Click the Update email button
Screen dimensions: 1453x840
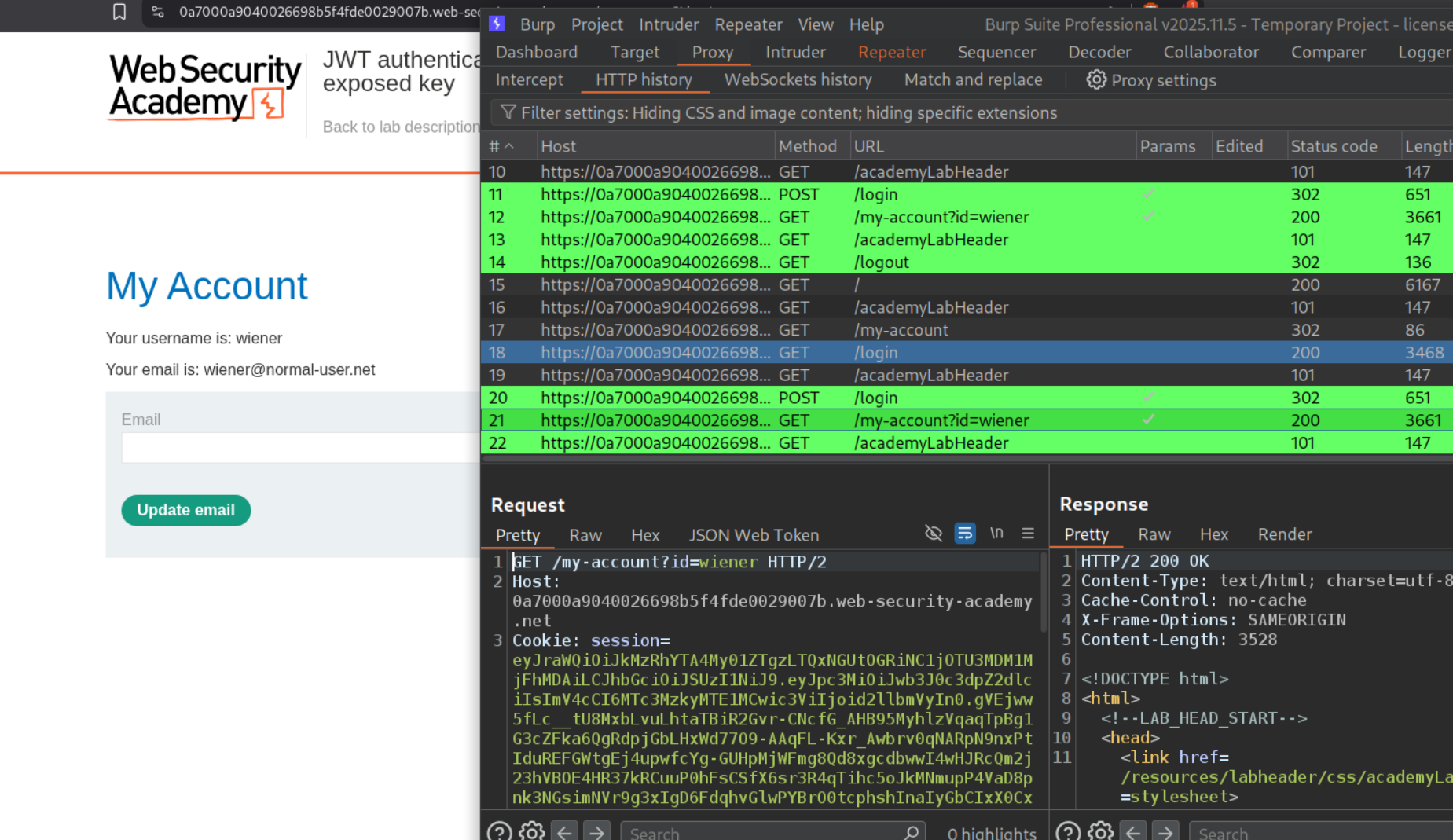pos(185,510)
